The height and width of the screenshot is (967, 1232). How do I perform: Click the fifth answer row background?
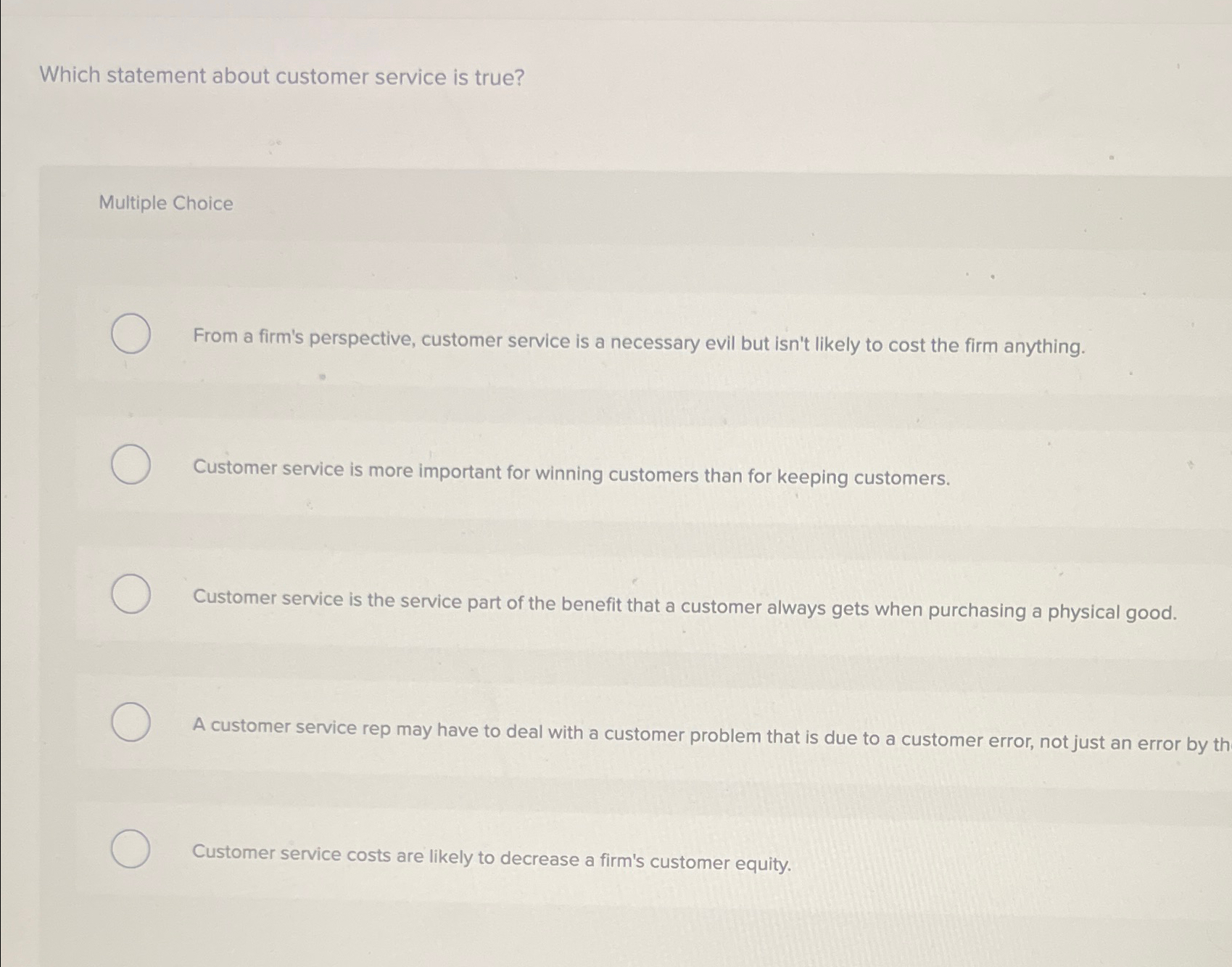(x=1015, y=856)
